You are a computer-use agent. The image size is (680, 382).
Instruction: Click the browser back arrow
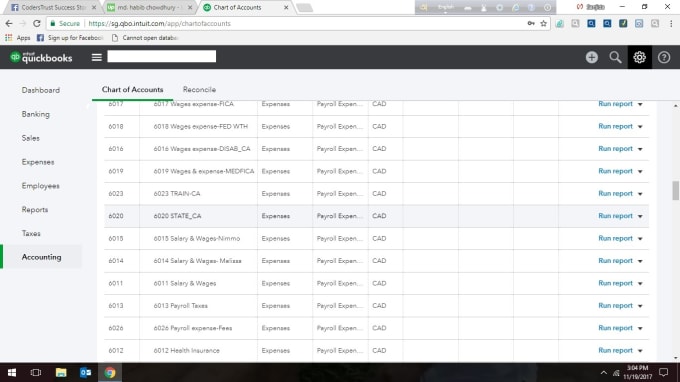[x=9, y=23]
